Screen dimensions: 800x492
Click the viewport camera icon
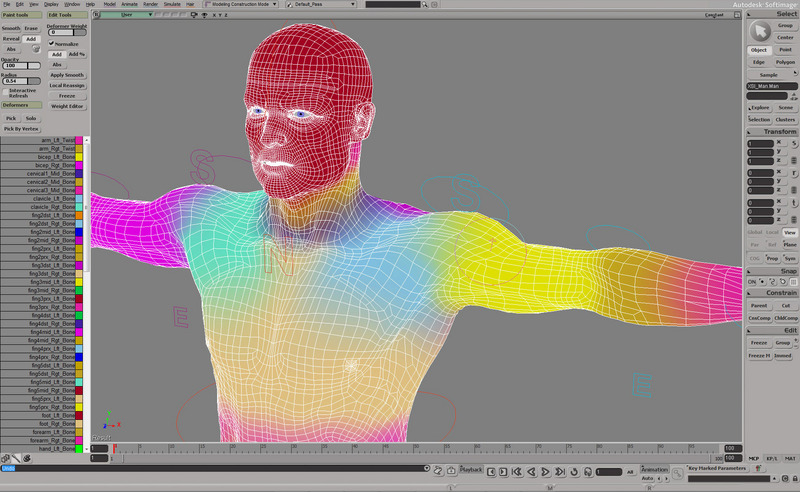coord(194,15)
